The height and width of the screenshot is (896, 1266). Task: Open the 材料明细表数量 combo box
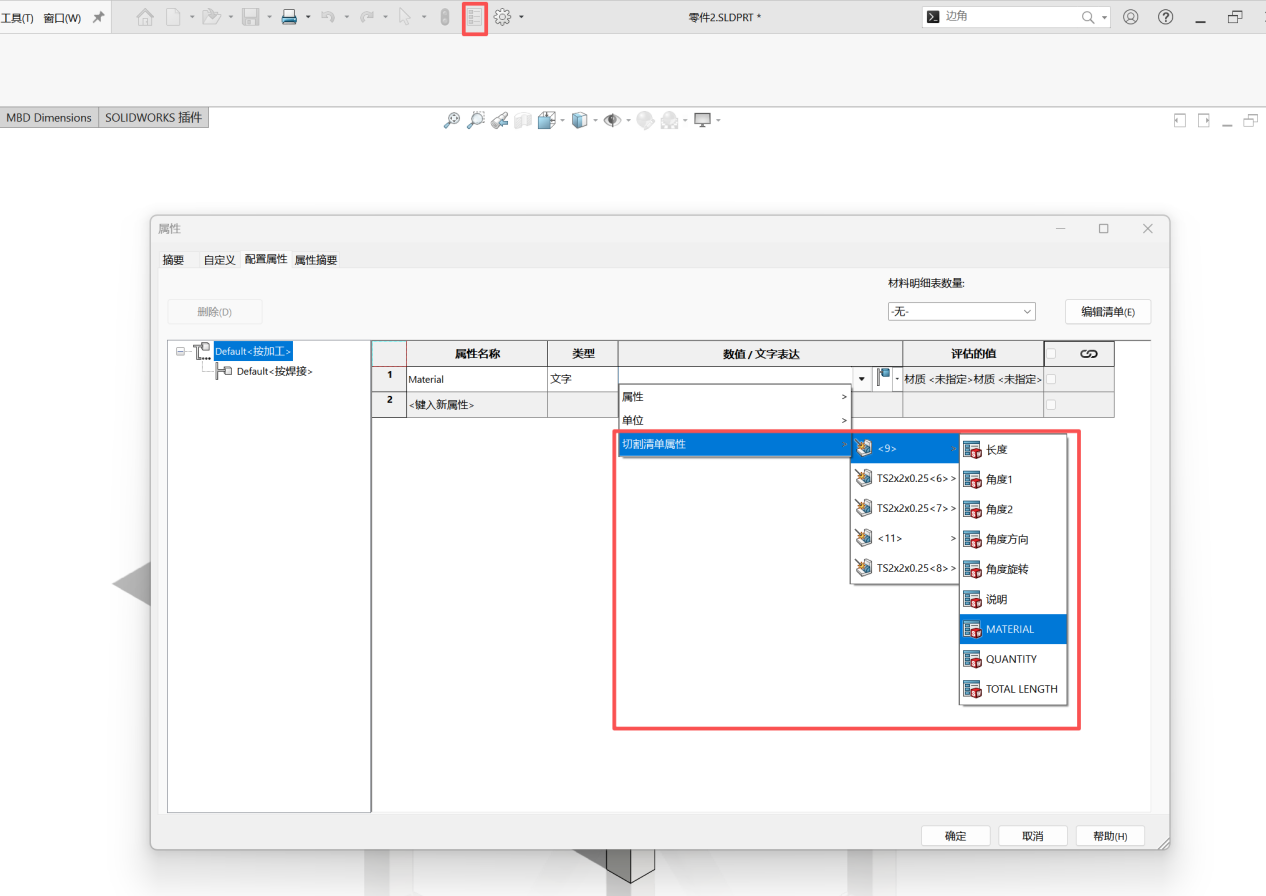click(961, 312)
